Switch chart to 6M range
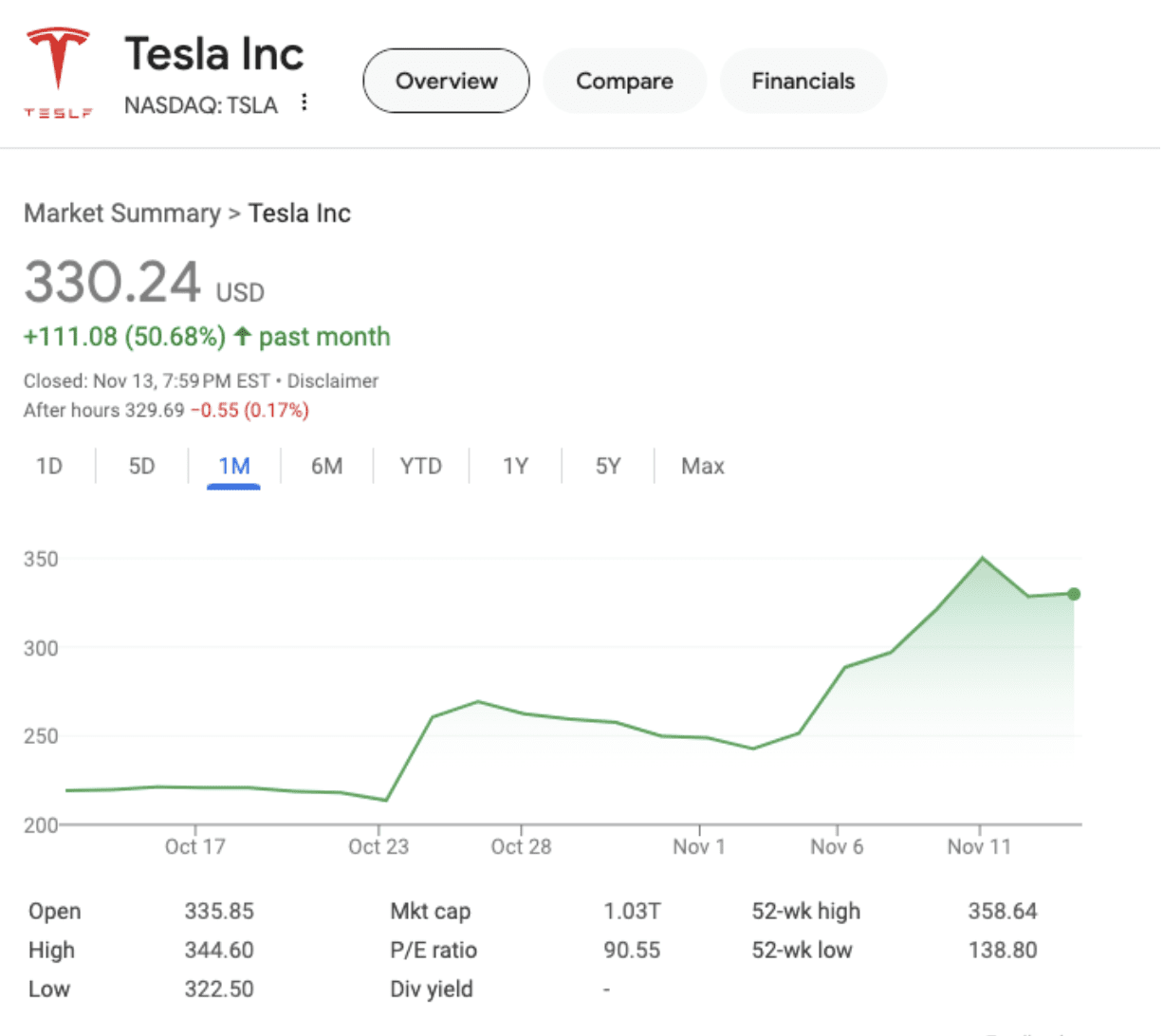Viewport: 1163px width, 1036px height. point(326,467)
